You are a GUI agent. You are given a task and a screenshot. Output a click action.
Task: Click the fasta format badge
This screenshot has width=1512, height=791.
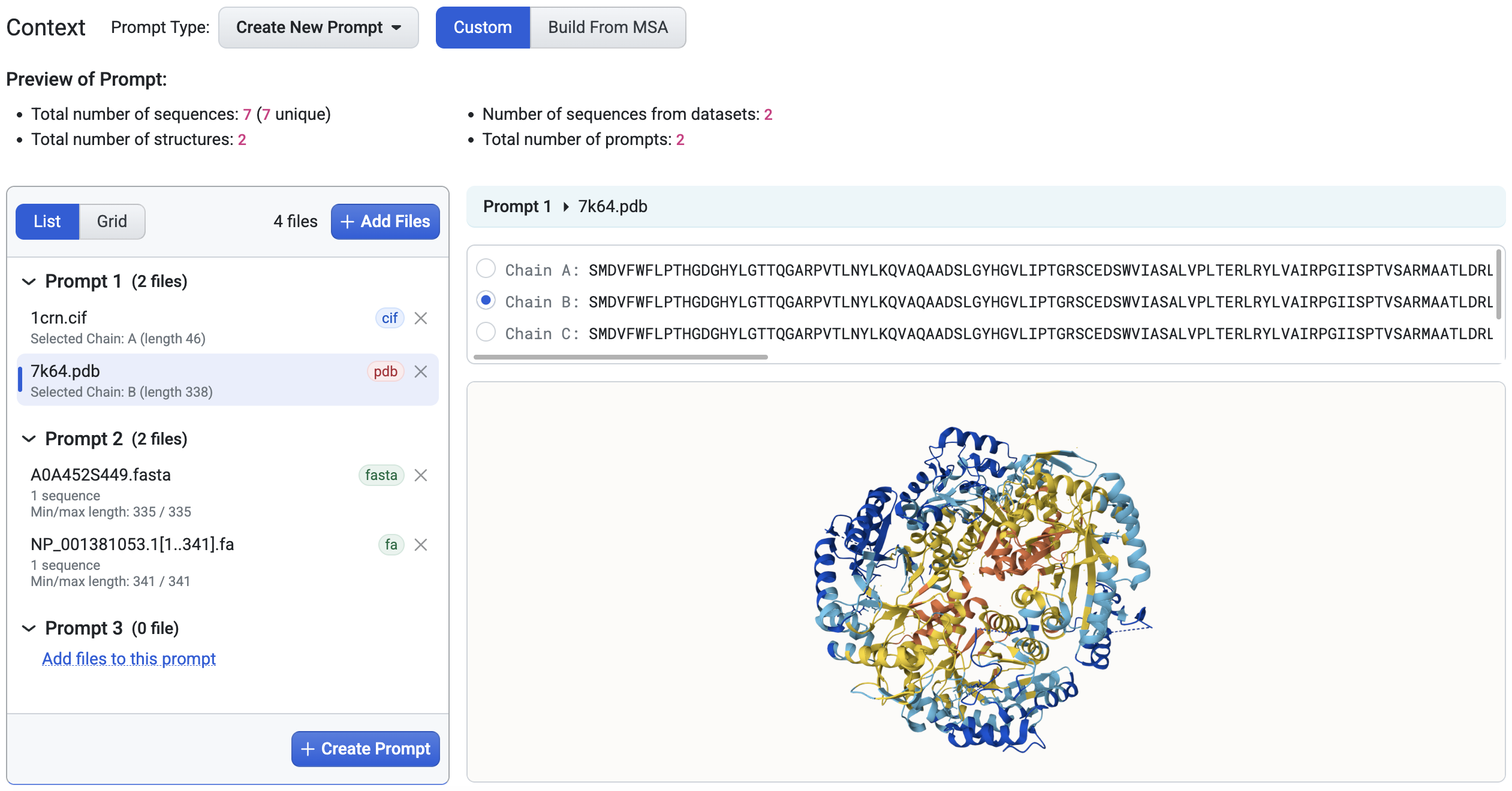[381, 475]
